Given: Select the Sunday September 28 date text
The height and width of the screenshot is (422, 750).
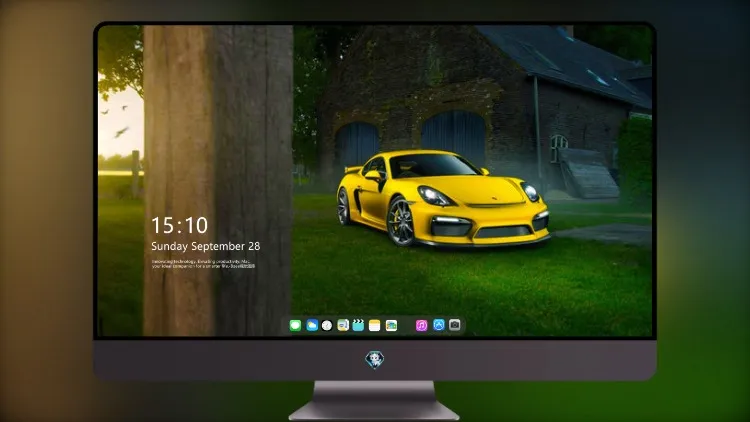Looking at the screenshot, I should tap(206, 246).
